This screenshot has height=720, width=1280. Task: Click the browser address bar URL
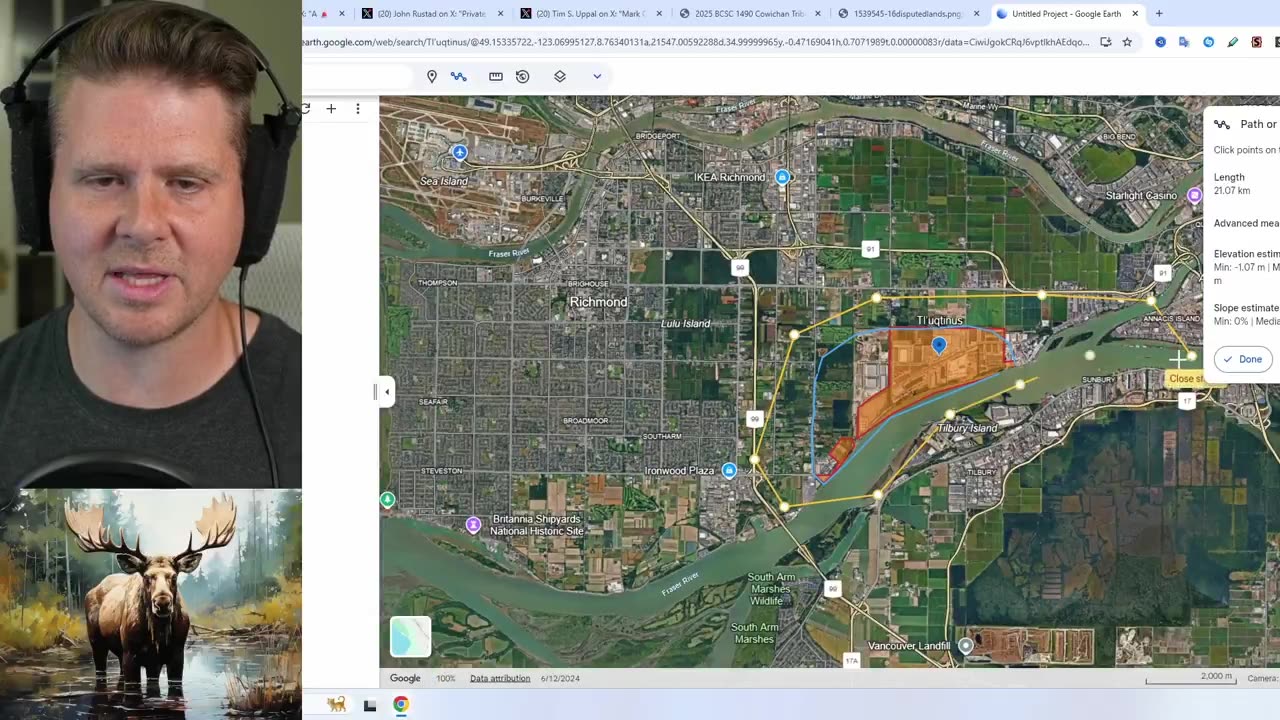coord(695,42)
